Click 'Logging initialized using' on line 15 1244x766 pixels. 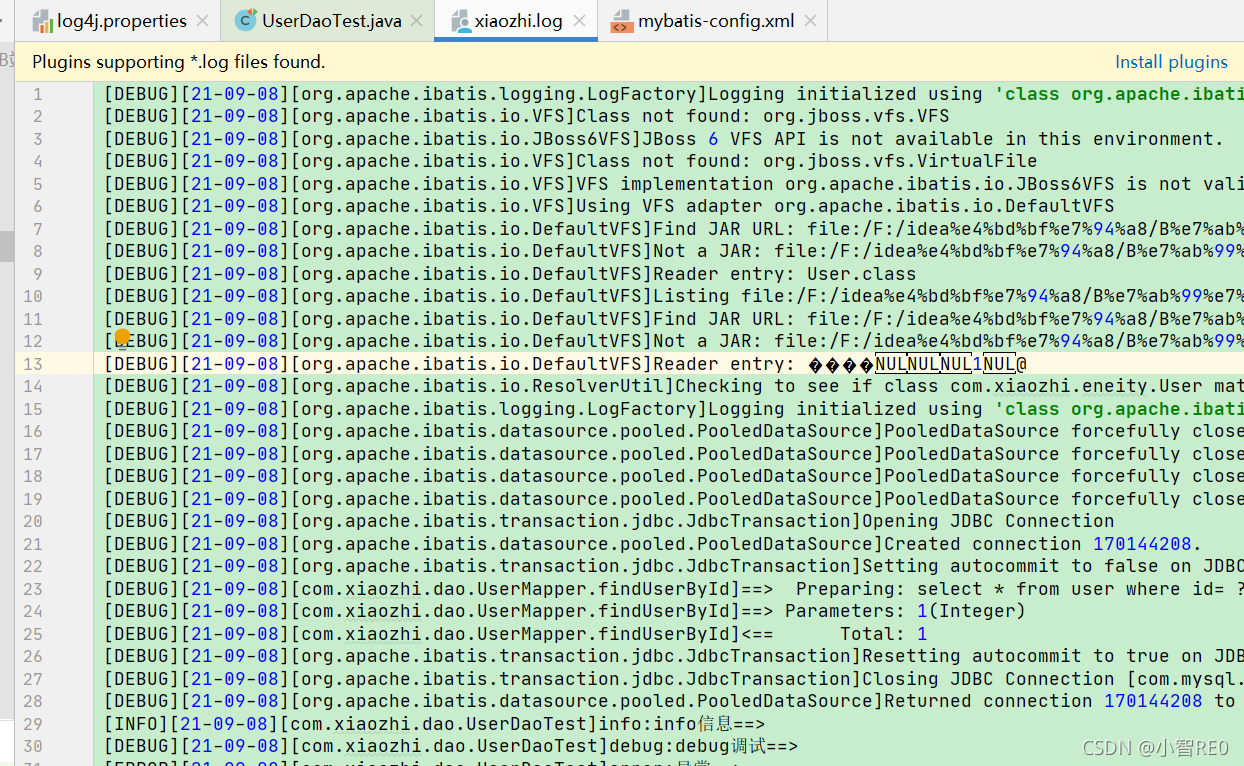click(x=845, y=409)
